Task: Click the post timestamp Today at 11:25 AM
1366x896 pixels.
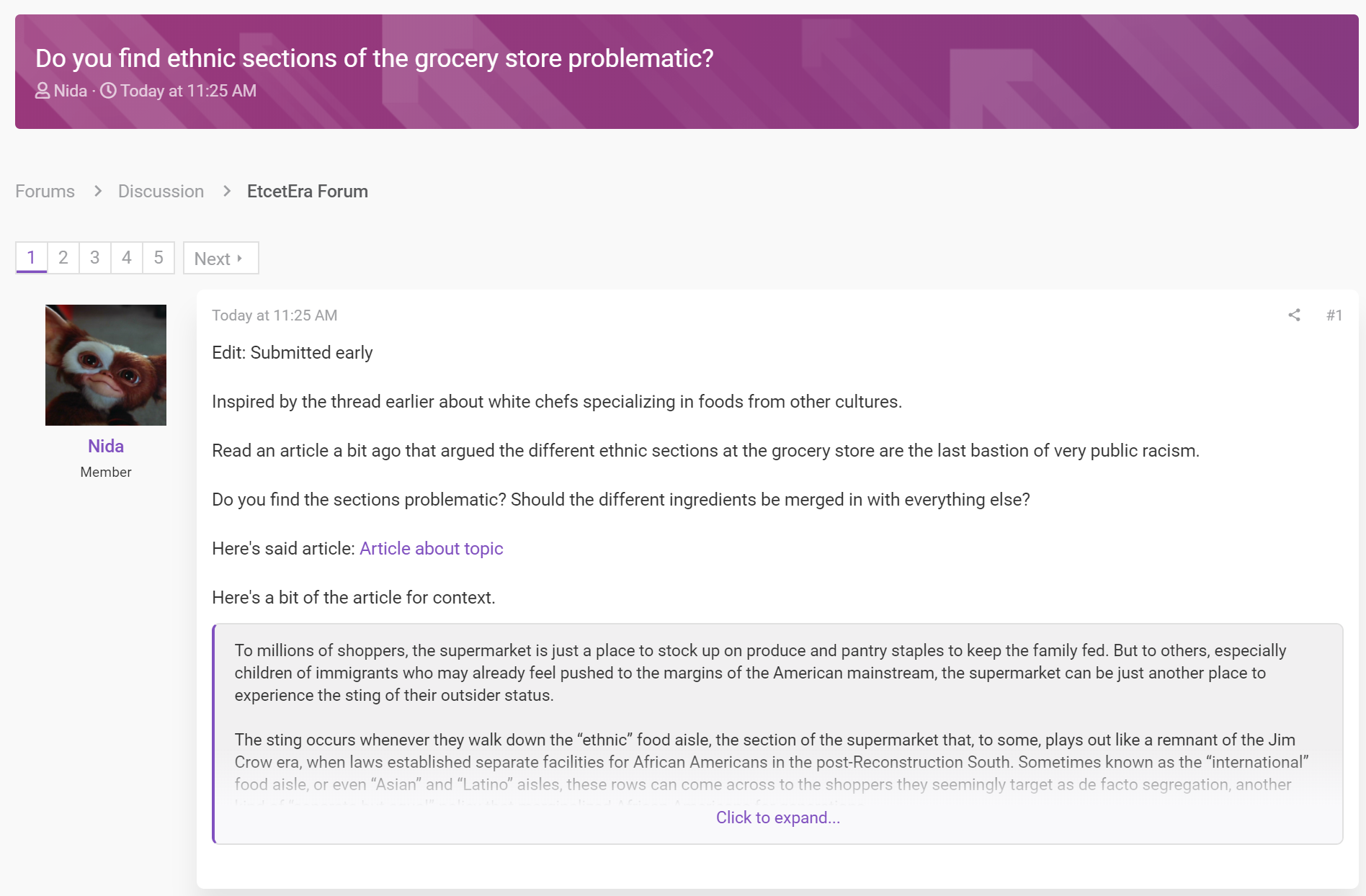Action: (274, 315)
